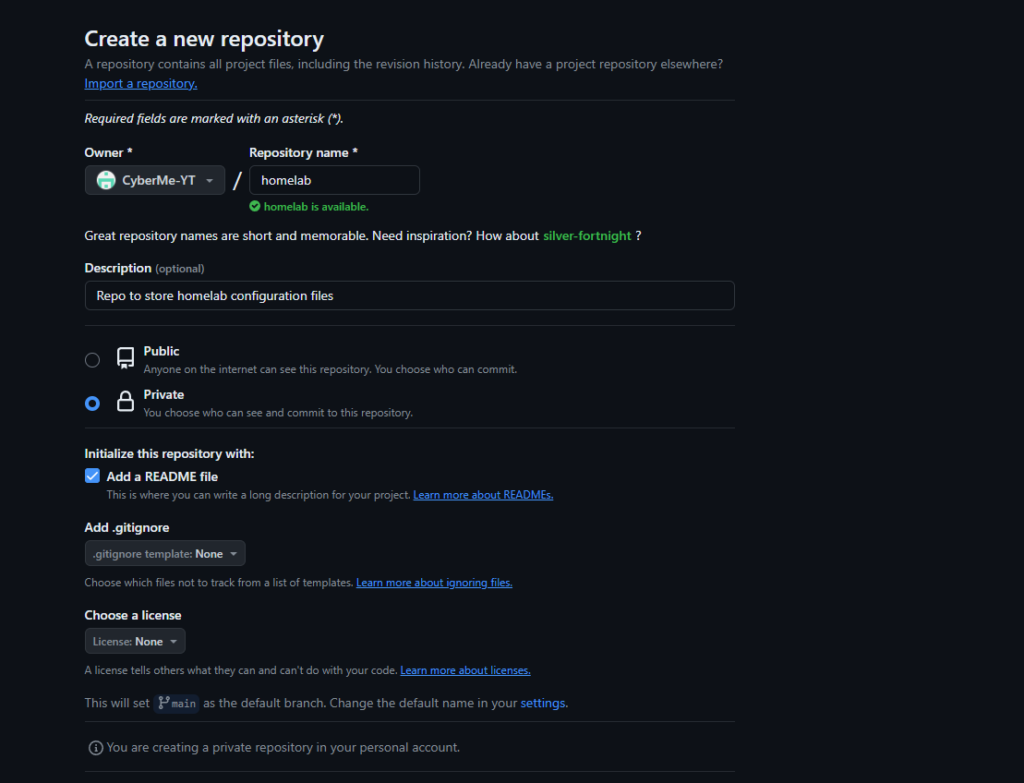Uncheck the Add a README file checkbox
The image size is (1024, 783).
[x=92, y=476]
